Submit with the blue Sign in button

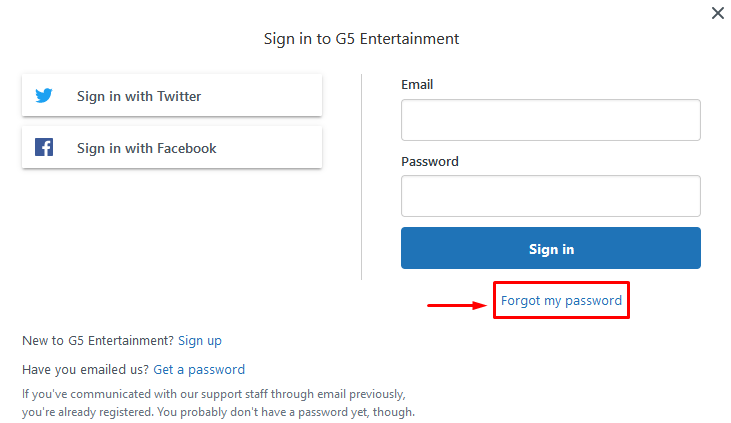551,248
